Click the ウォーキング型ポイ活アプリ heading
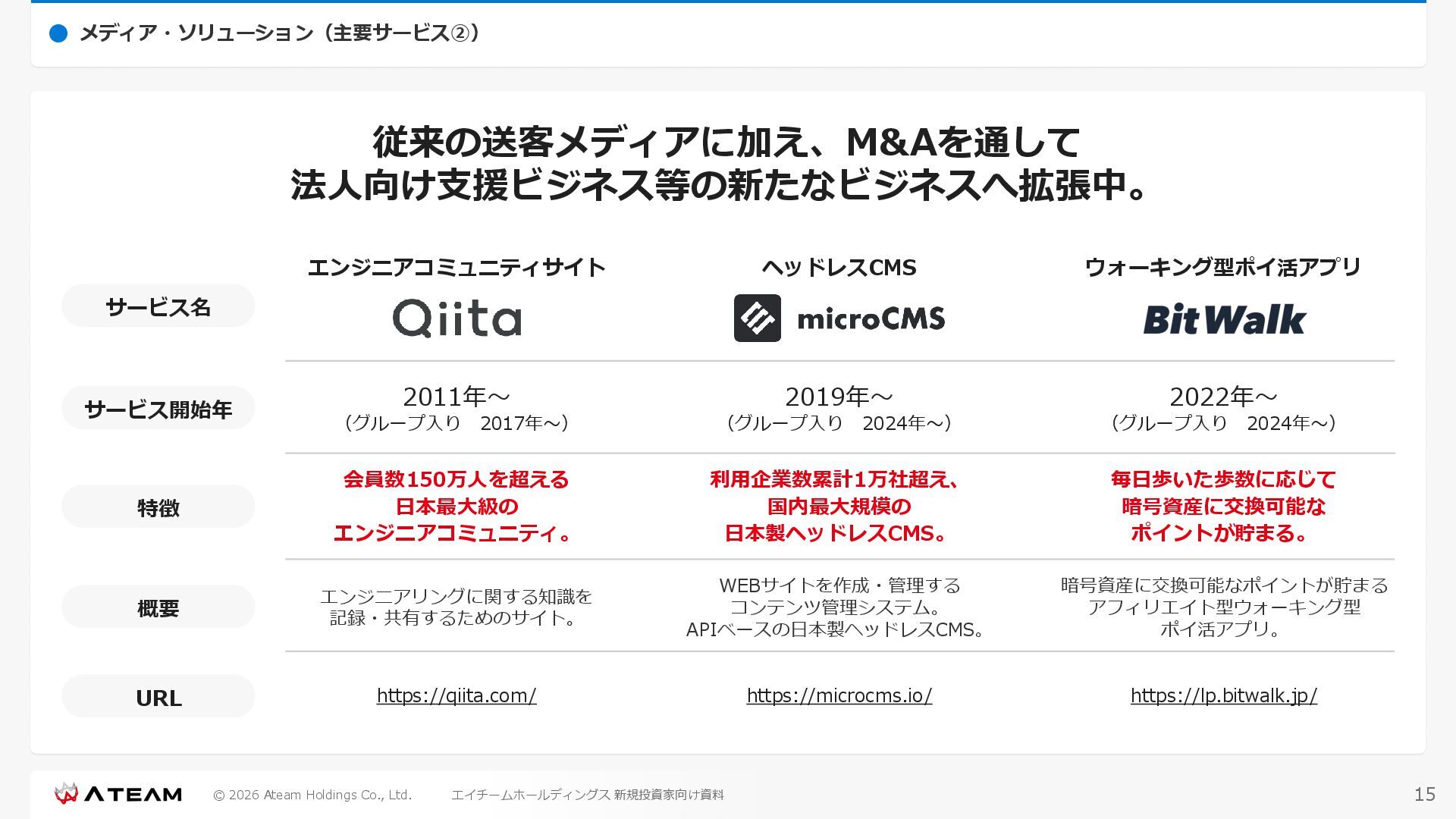This screenshot has width=1456, height=819. tap(1223, 267)
